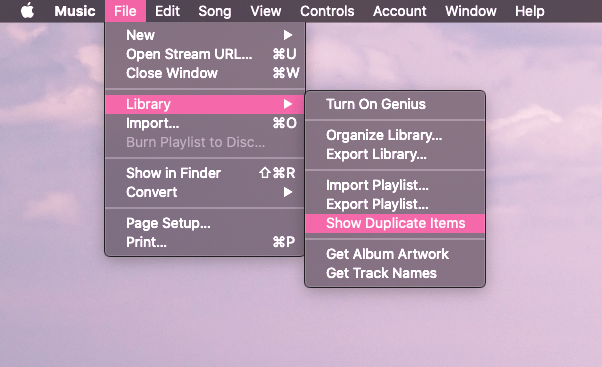The image size is (602, 367).
Task: Select Show in Finder
Action: click(x=205, y=173)
